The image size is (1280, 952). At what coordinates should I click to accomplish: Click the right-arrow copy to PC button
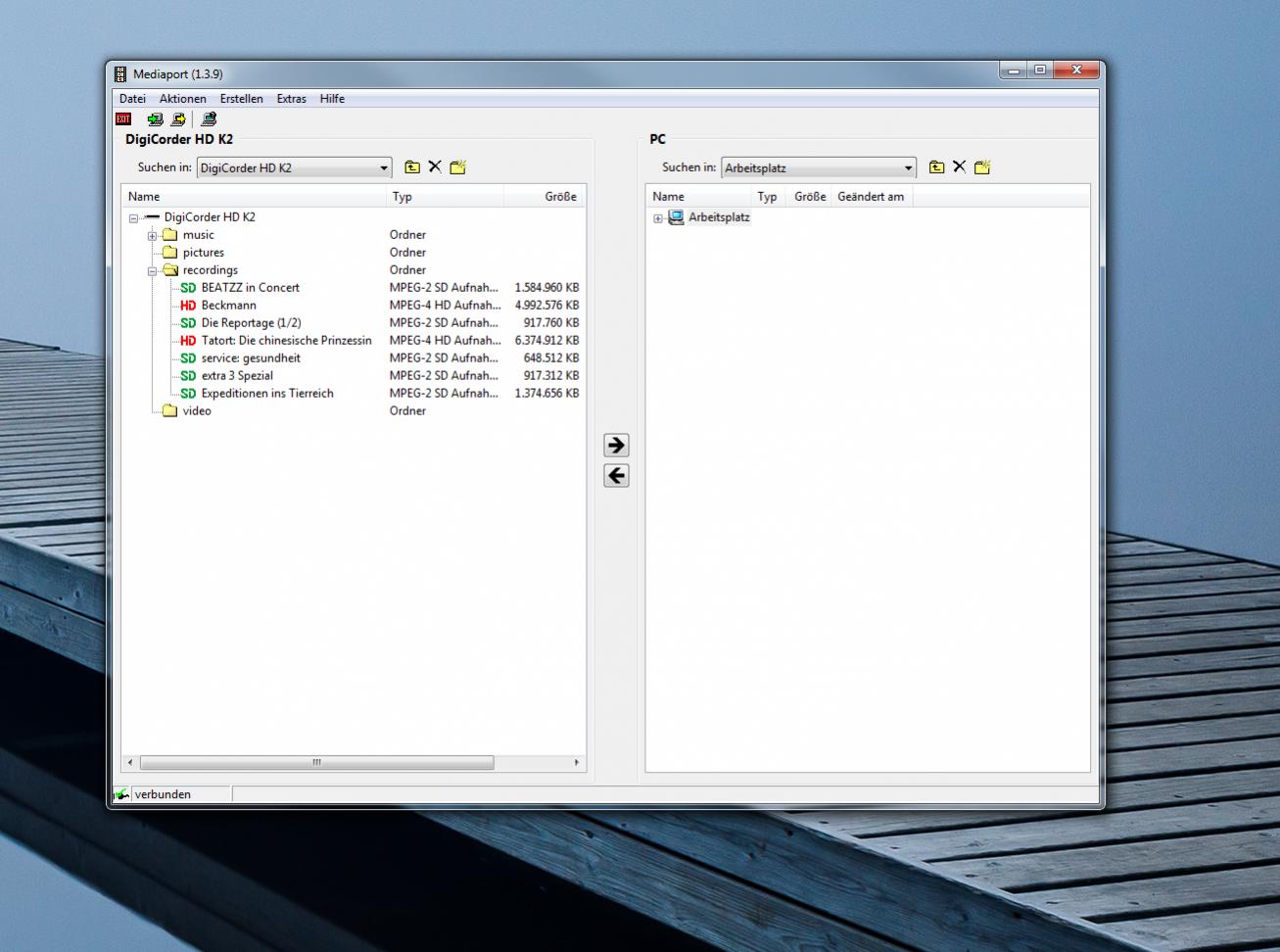[616, 446]
